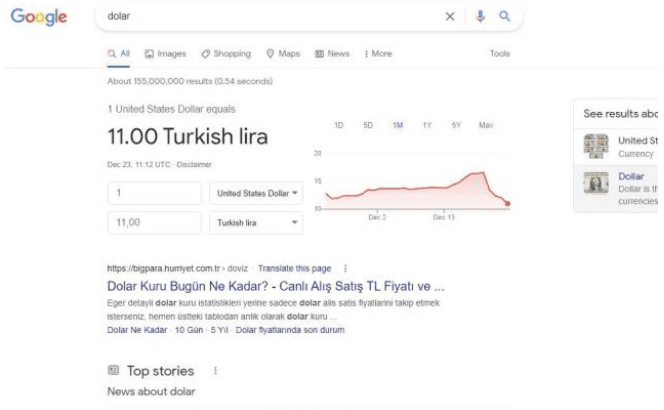664x410 pixels.
Task: Click the magnifying glass search icon
Action: click(505, 18)
